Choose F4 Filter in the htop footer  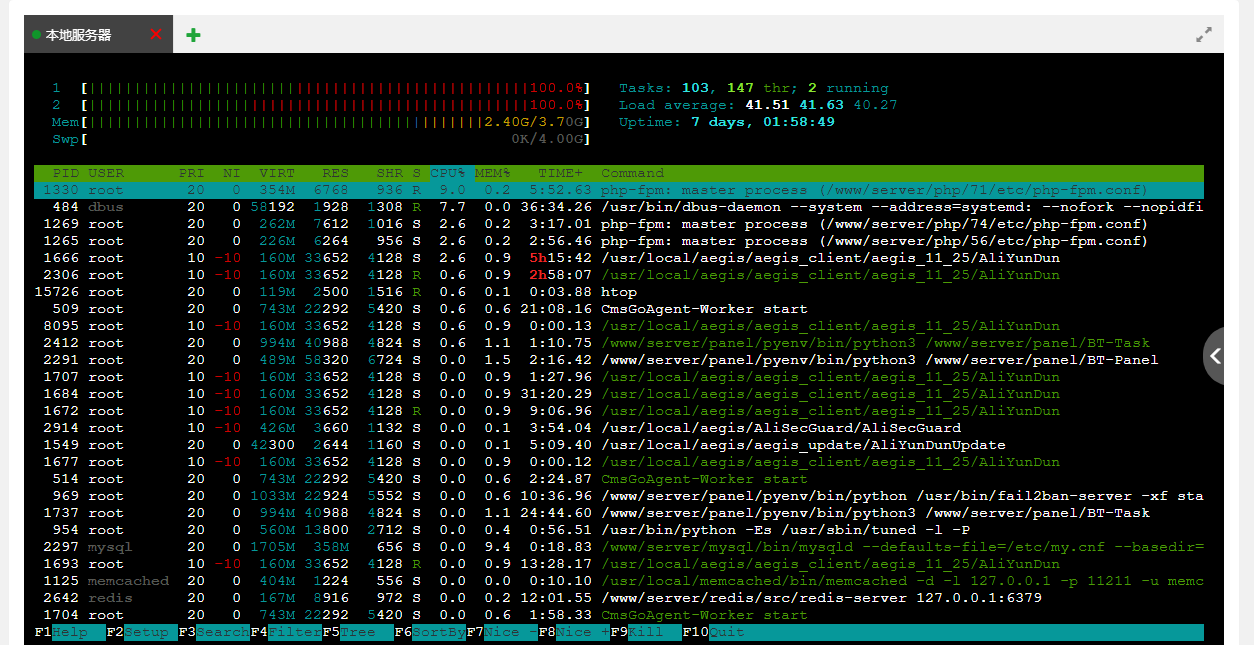click(285, 632)
